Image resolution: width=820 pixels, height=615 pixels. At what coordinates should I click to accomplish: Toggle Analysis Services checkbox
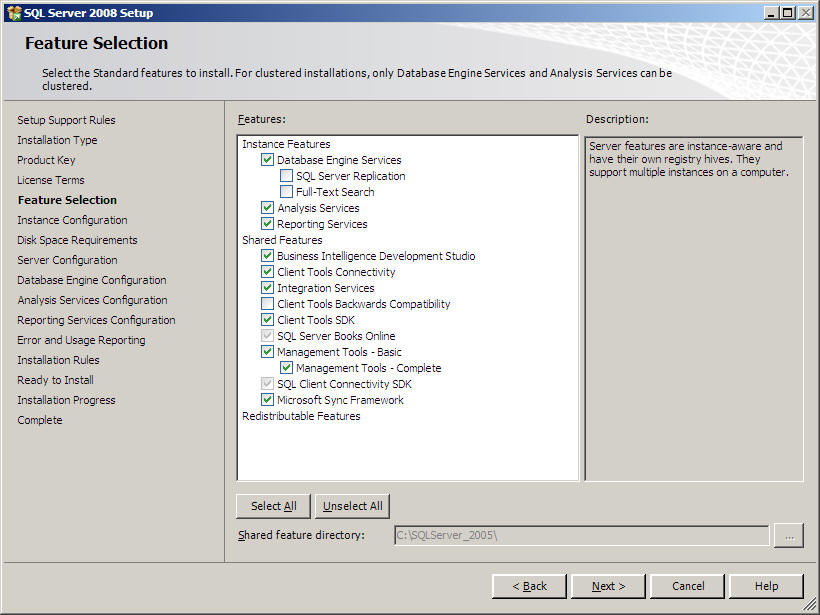tap(267, 208)
